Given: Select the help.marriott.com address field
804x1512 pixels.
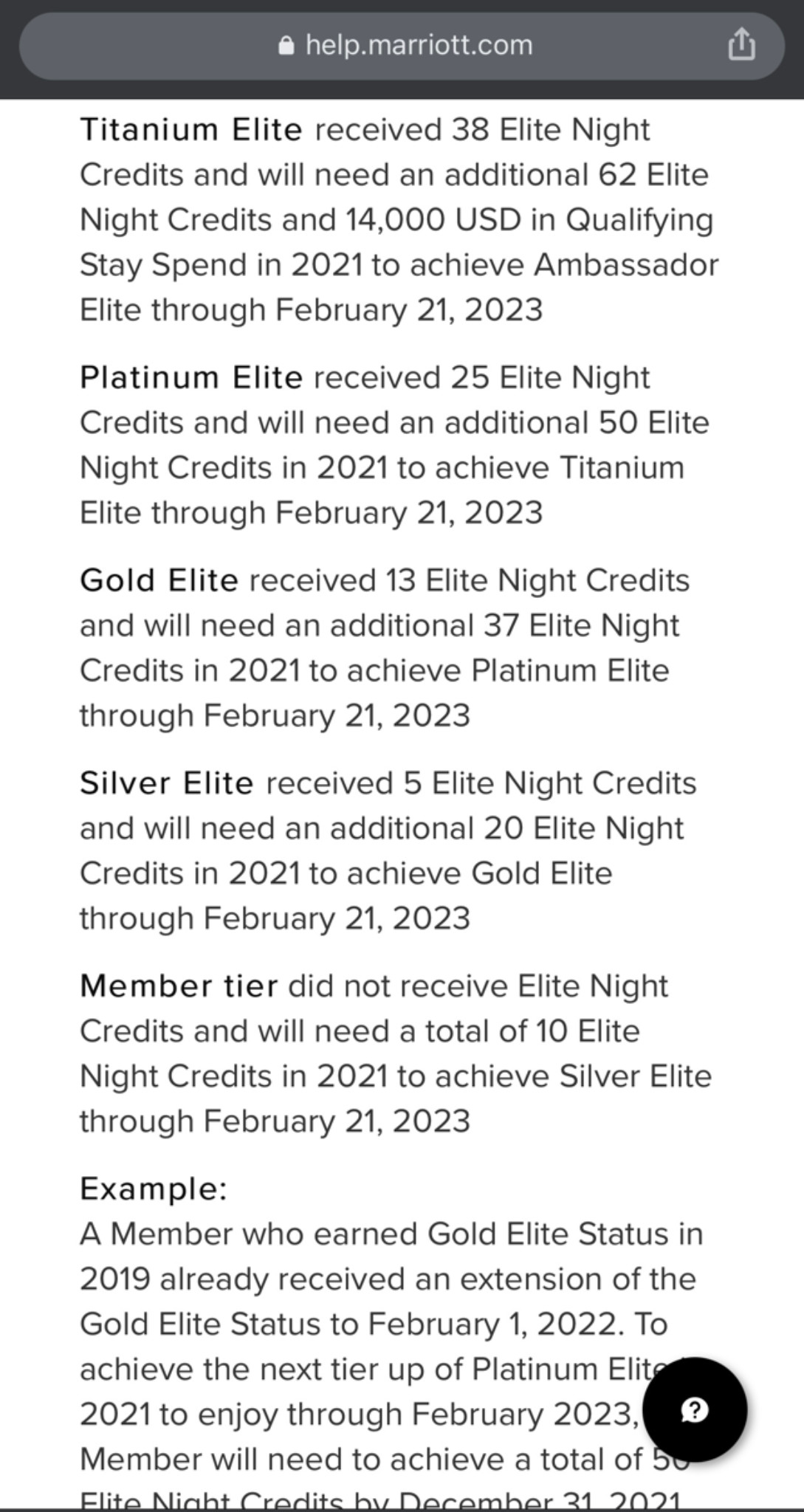Looking at the screenshot, I should coord(402,45).
